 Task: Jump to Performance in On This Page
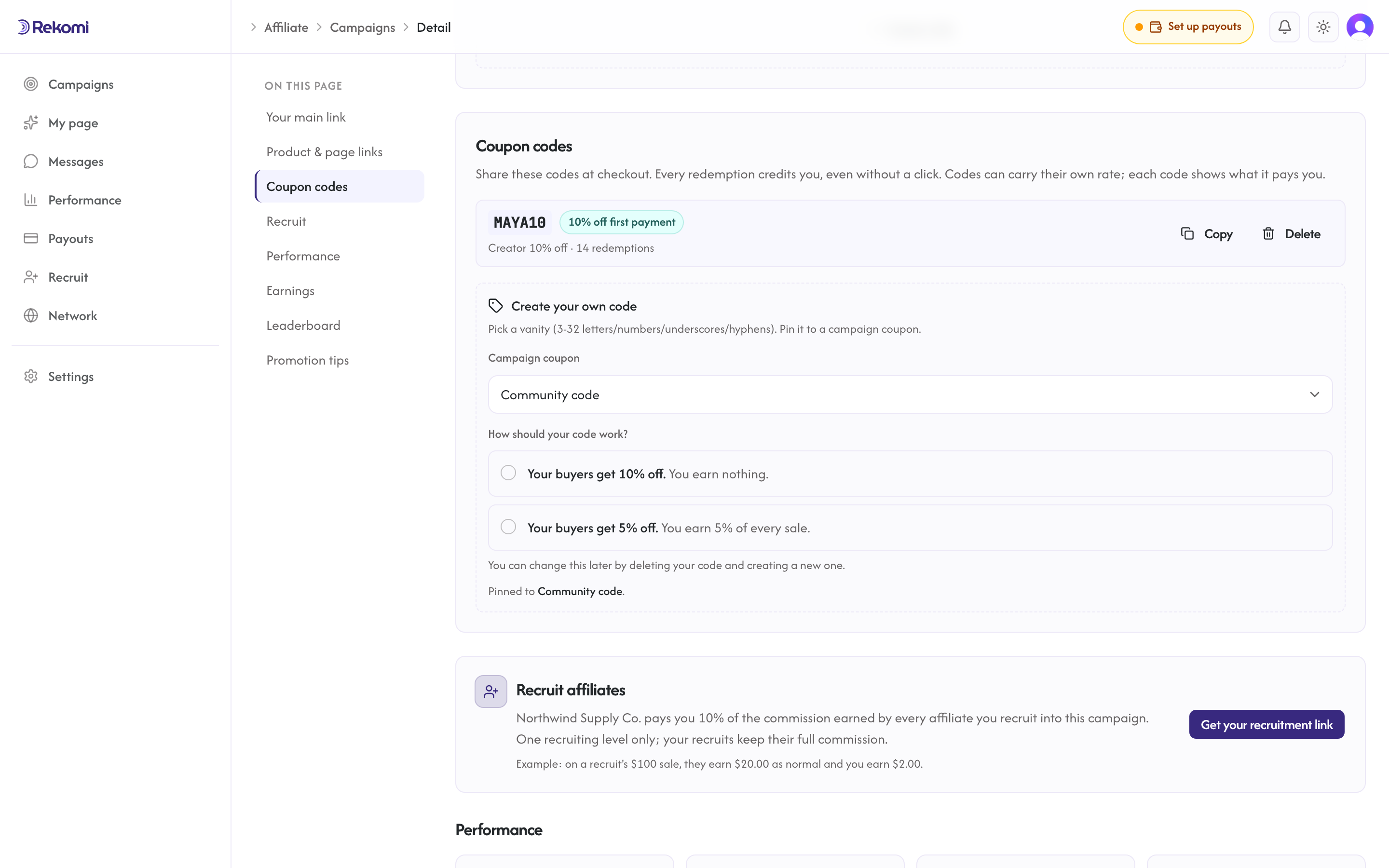click(x=339, y=256)
